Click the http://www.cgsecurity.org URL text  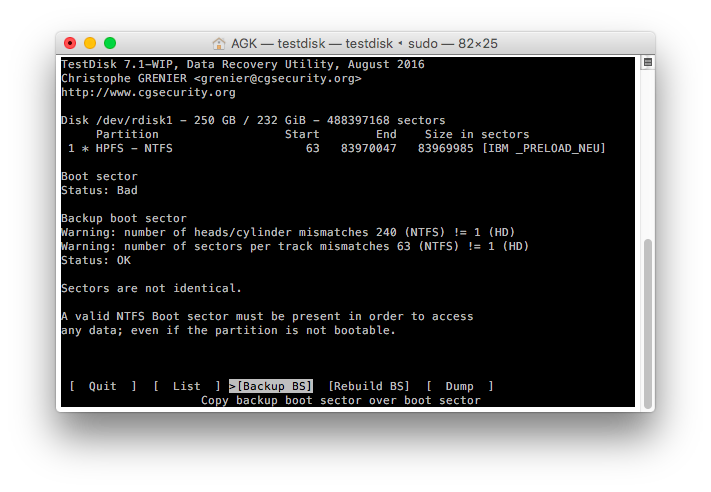tap(148, 92)
